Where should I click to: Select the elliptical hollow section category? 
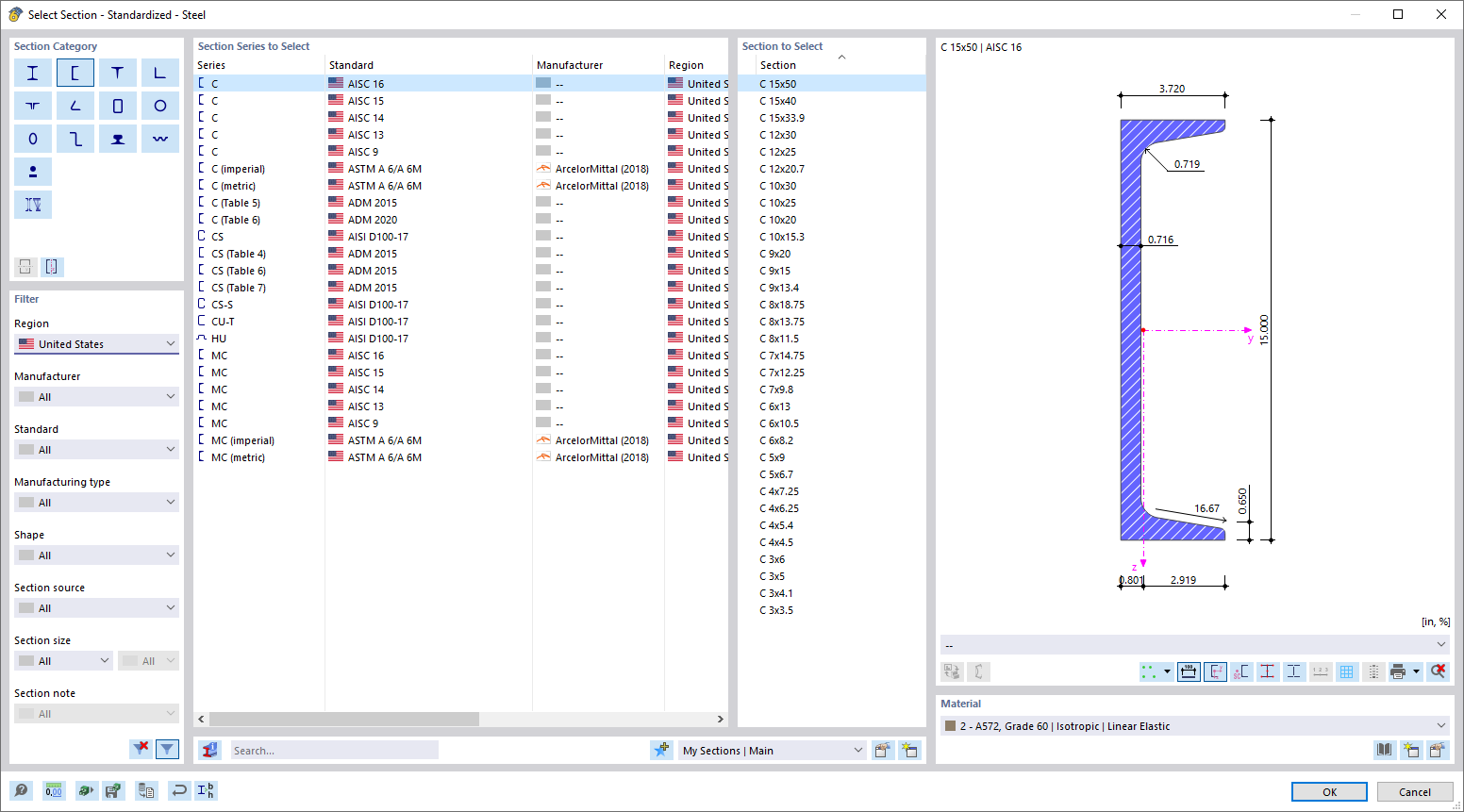point(33,139)
